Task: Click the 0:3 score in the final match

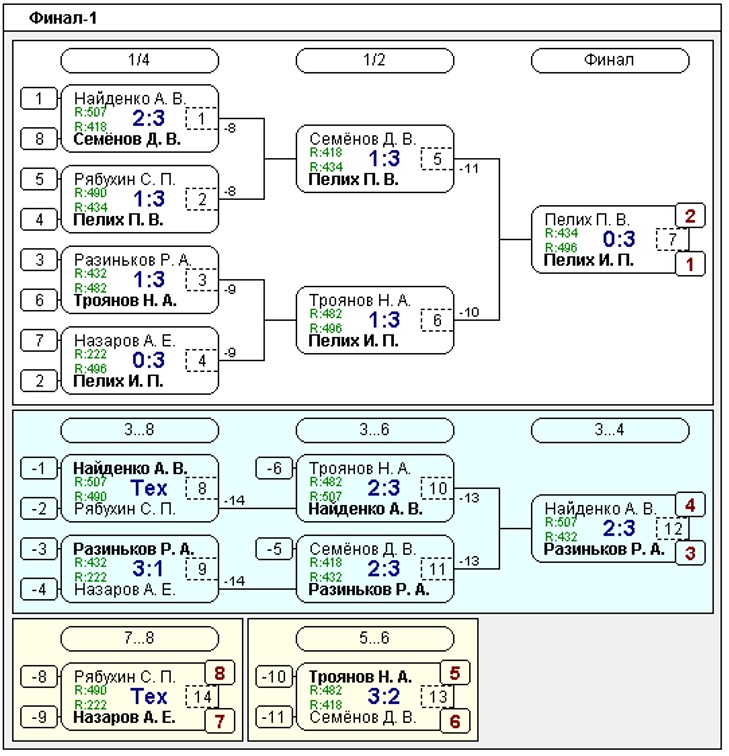Action: tap(619, 239)
